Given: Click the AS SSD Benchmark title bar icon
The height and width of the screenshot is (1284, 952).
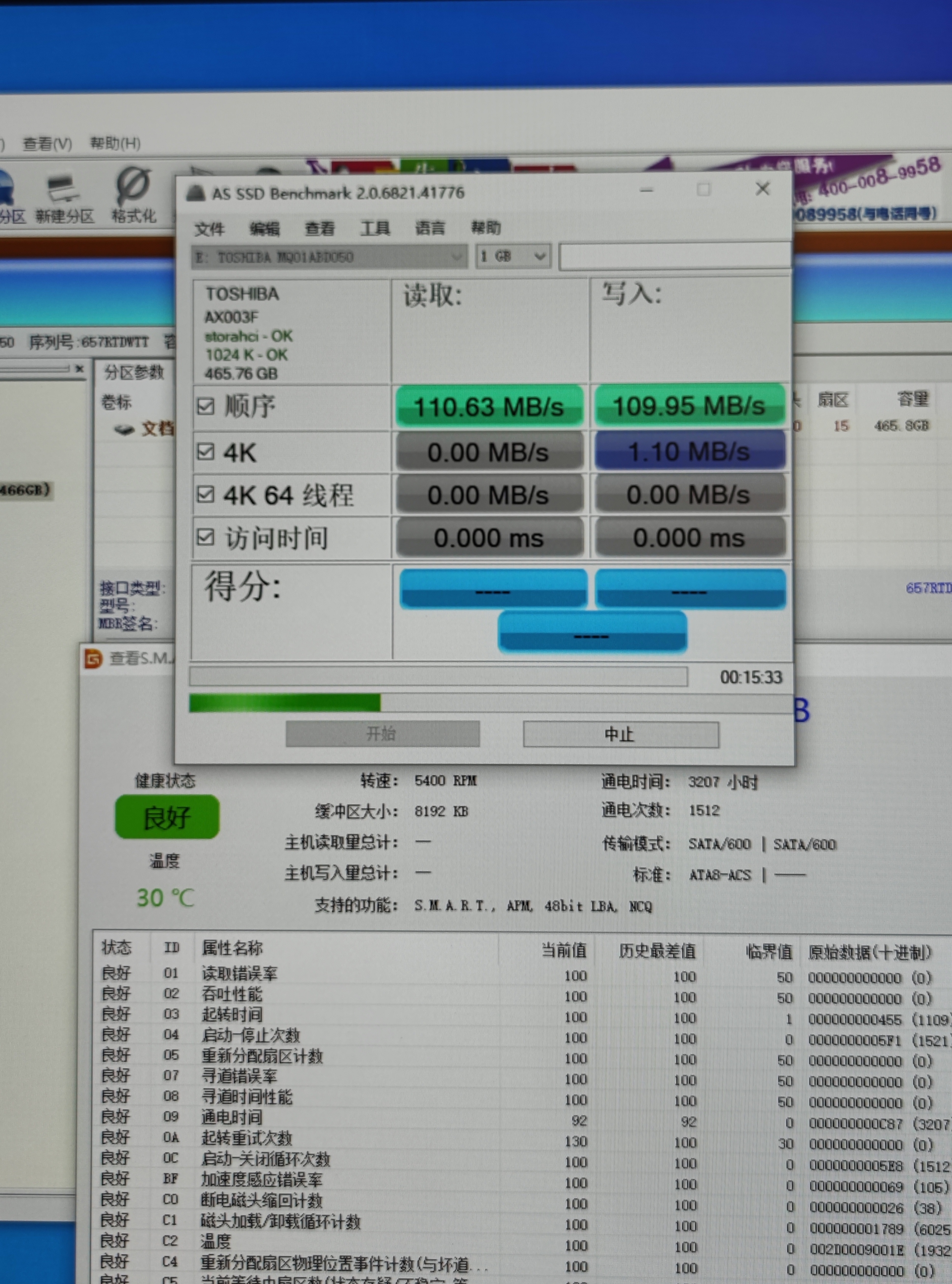Looking at the screenshot, I should pos(196,193).
